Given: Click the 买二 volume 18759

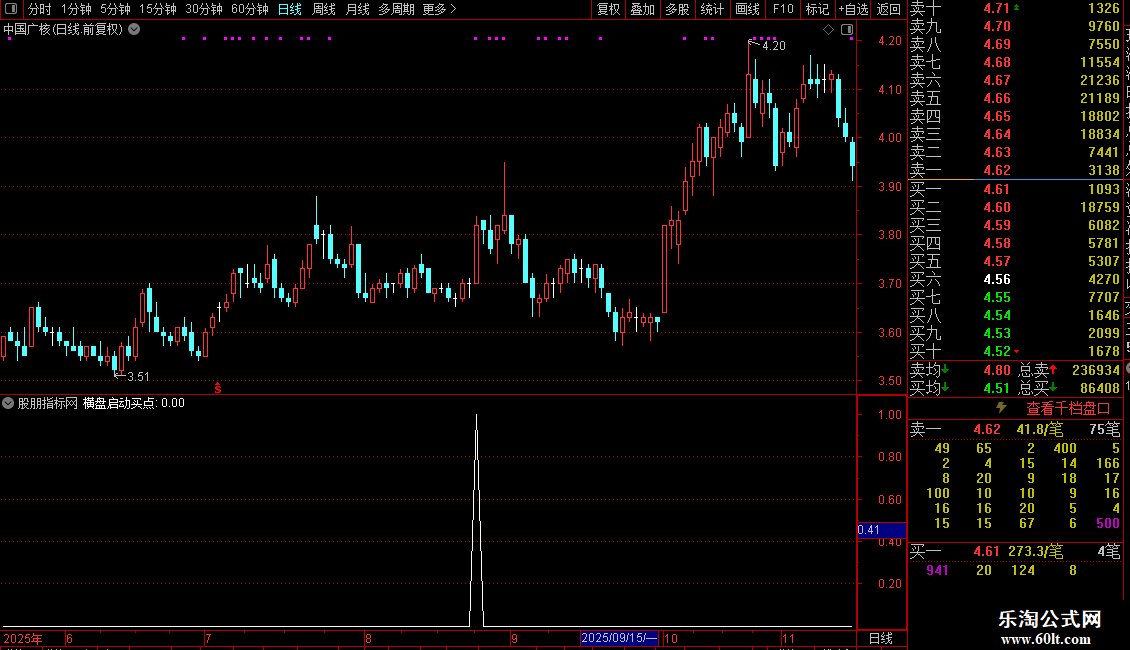Looking at the screenshot, I should (1100, 207).
